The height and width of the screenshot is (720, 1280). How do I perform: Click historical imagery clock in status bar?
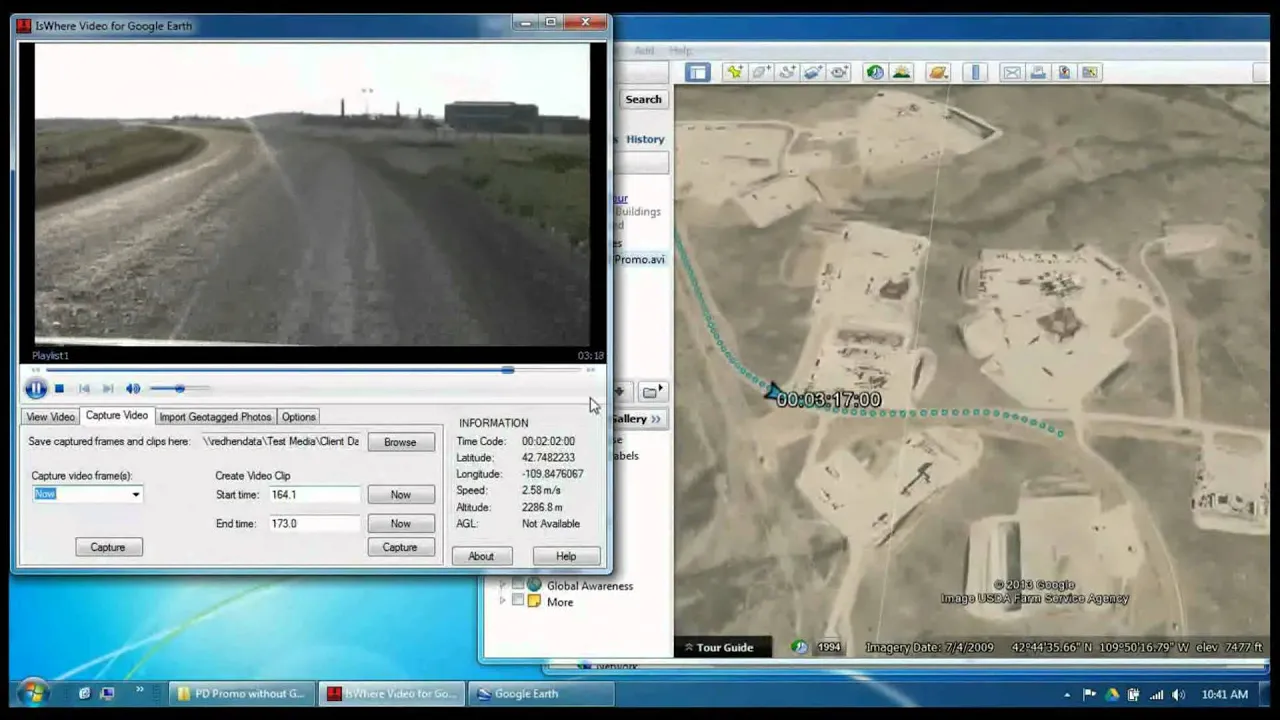(800, 647)
